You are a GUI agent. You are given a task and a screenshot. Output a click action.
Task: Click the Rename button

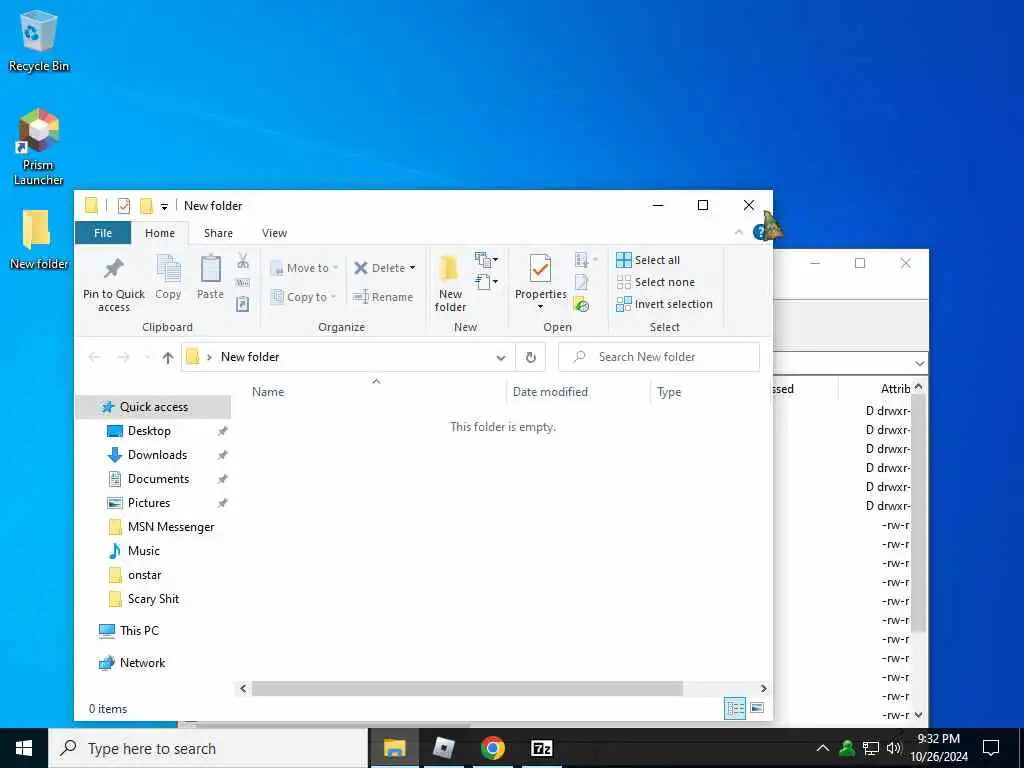point(383,297)
